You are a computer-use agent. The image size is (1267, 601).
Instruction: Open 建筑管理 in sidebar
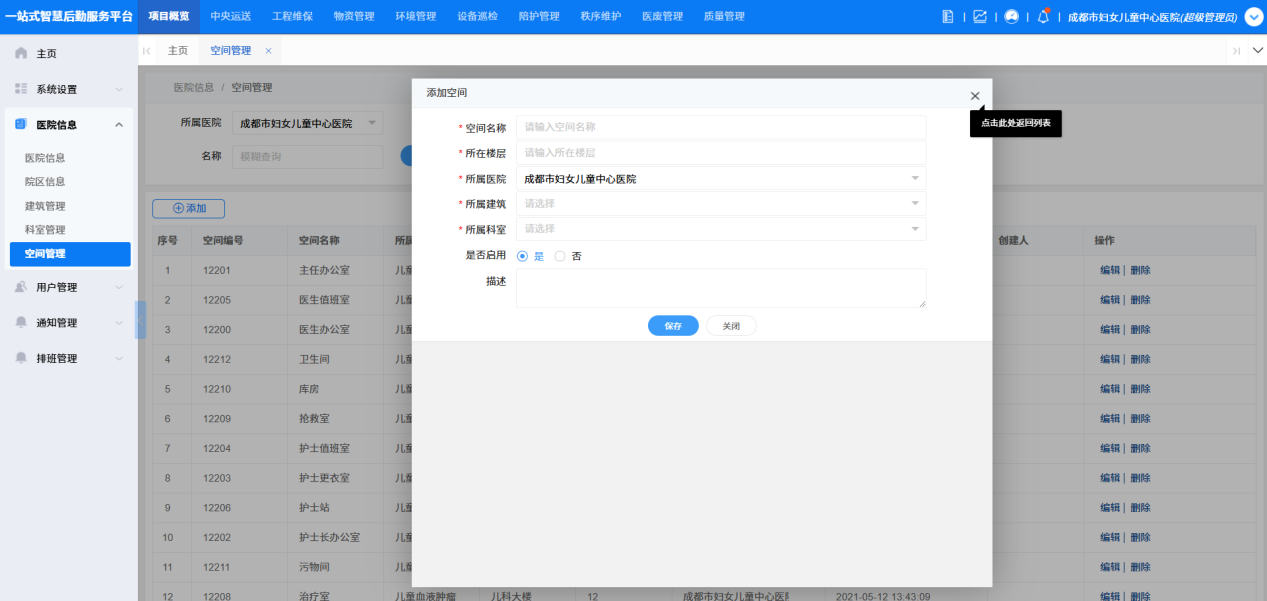pyautogui.click(x=45, y=206)
